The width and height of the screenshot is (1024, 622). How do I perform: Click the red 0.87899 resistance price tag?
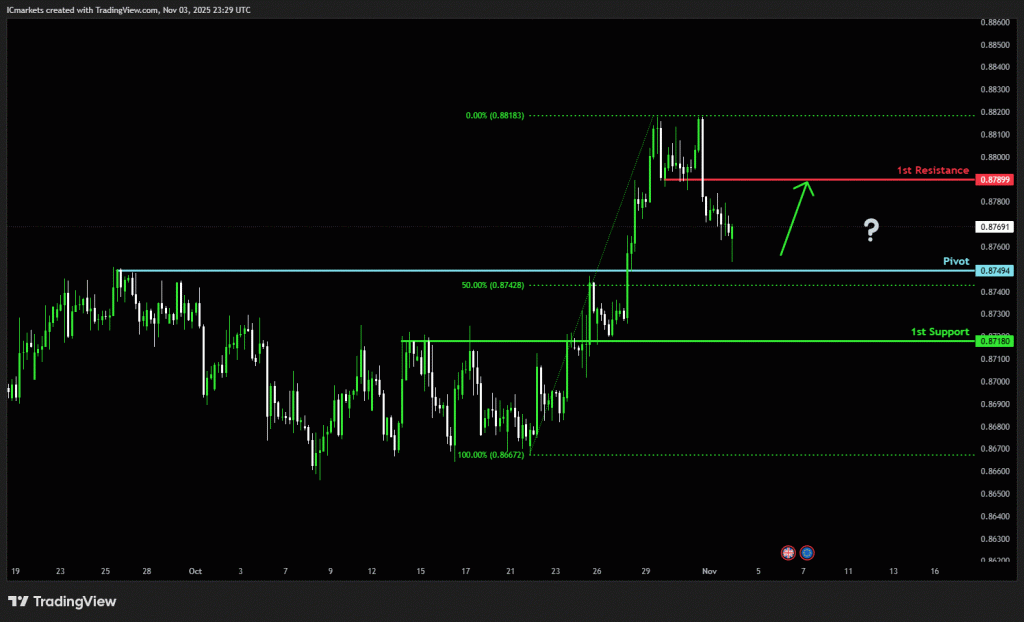coord(996,179)
